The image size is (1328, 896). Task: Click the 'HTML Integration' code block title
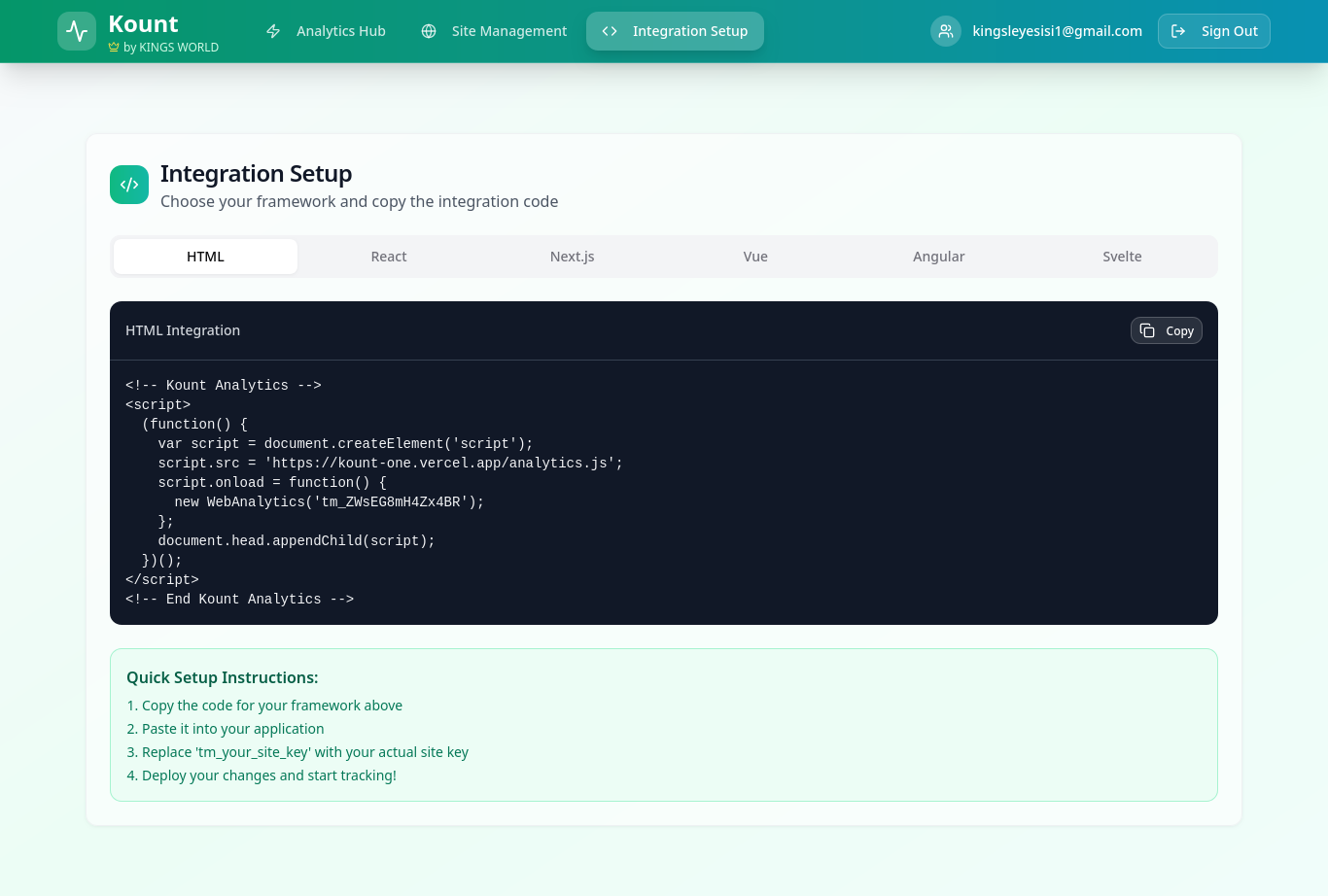click(183, 330)
